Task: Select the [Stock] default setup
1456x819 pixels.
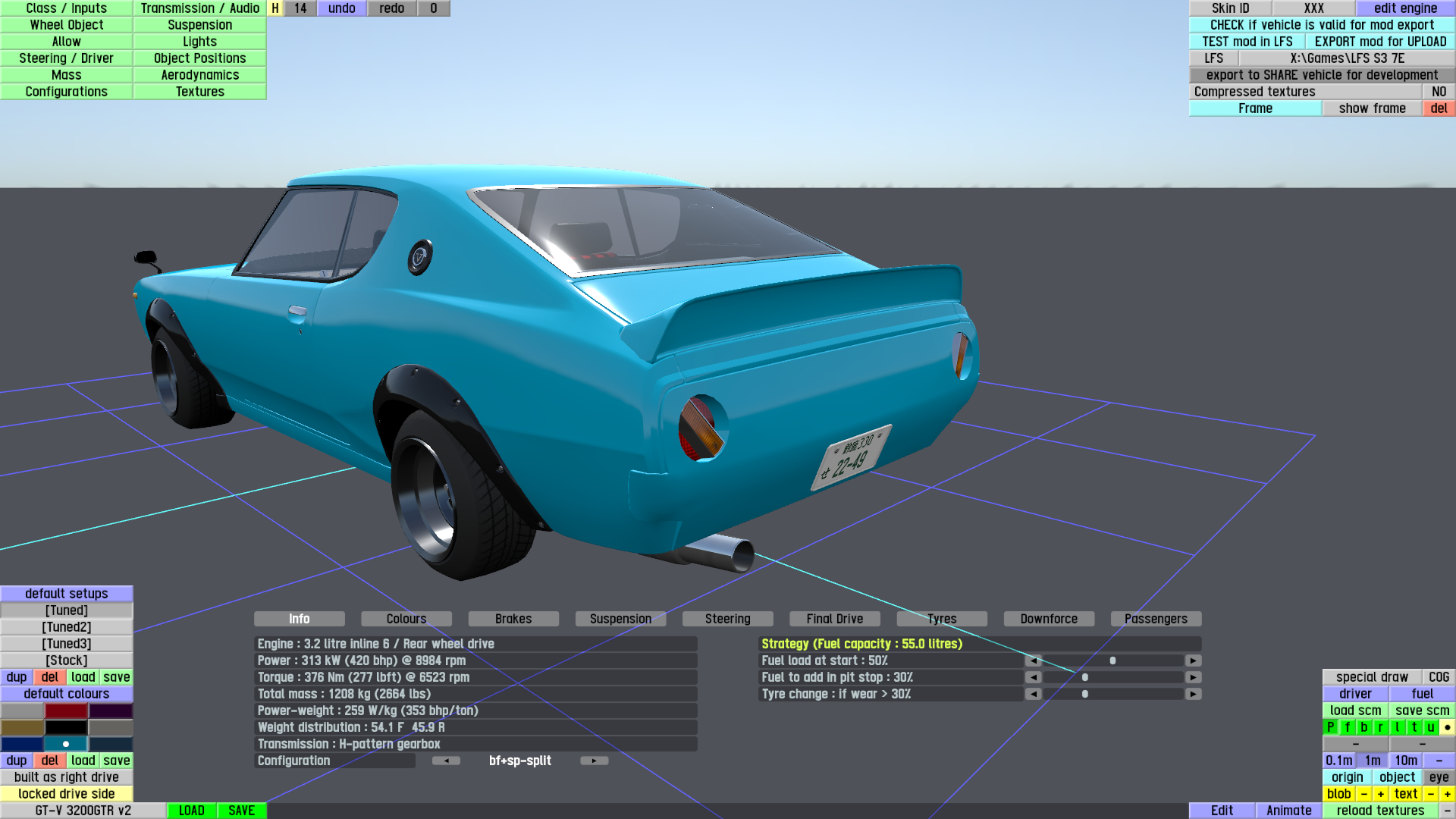Action: click(67, 661)
